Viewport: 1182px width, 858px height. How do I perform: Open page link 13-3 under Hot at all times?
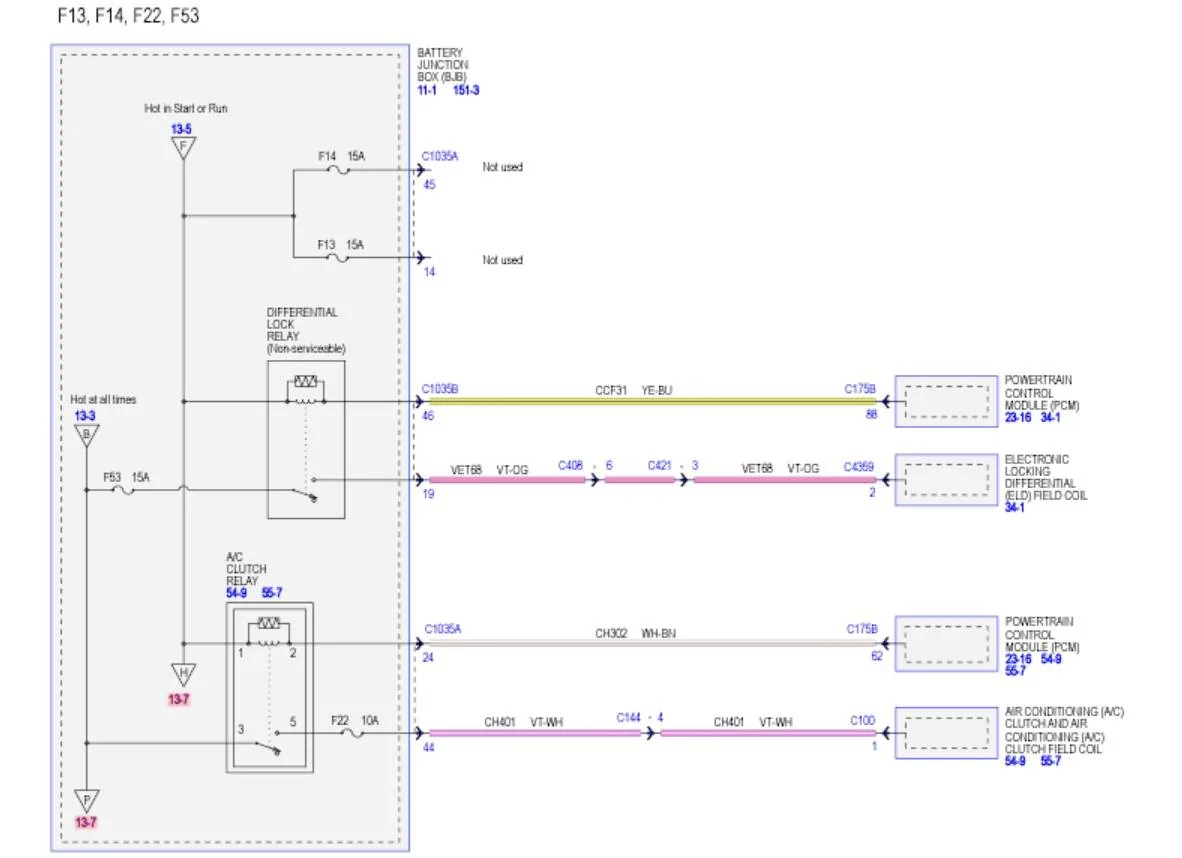tap(84, 416)
